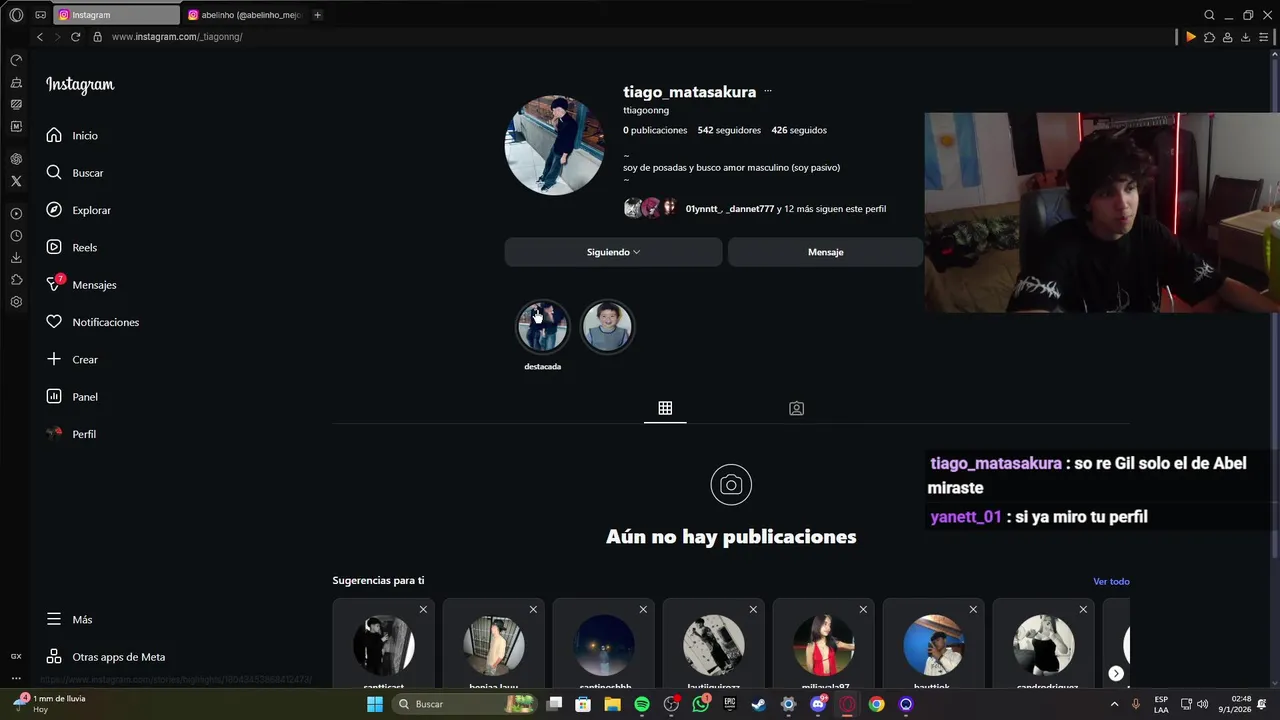The width and height of the screenshot is (1280, 720).
Task: Open settings gear in Opera sidebar
Action: click(x=16, y=302)
